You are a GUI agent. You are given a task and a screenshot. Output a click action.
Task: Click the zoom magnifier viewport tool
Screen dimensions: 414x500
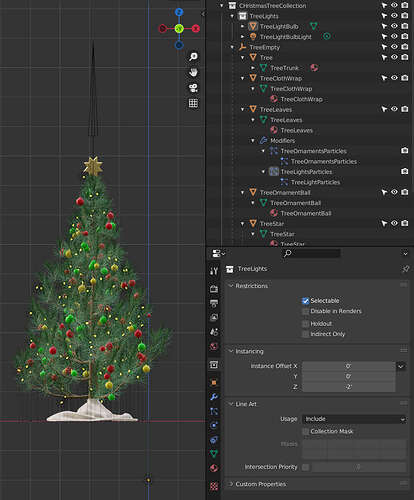coord(193,57)
